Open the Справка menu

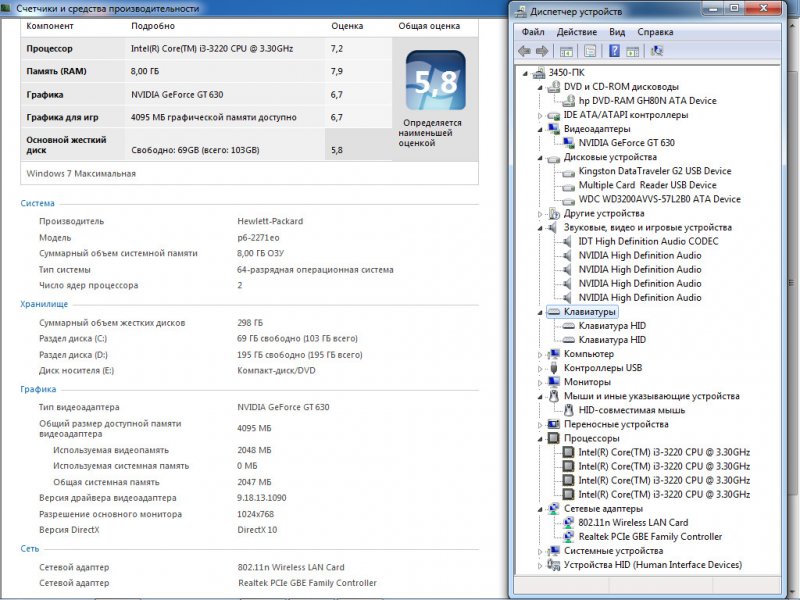[655, 32]
